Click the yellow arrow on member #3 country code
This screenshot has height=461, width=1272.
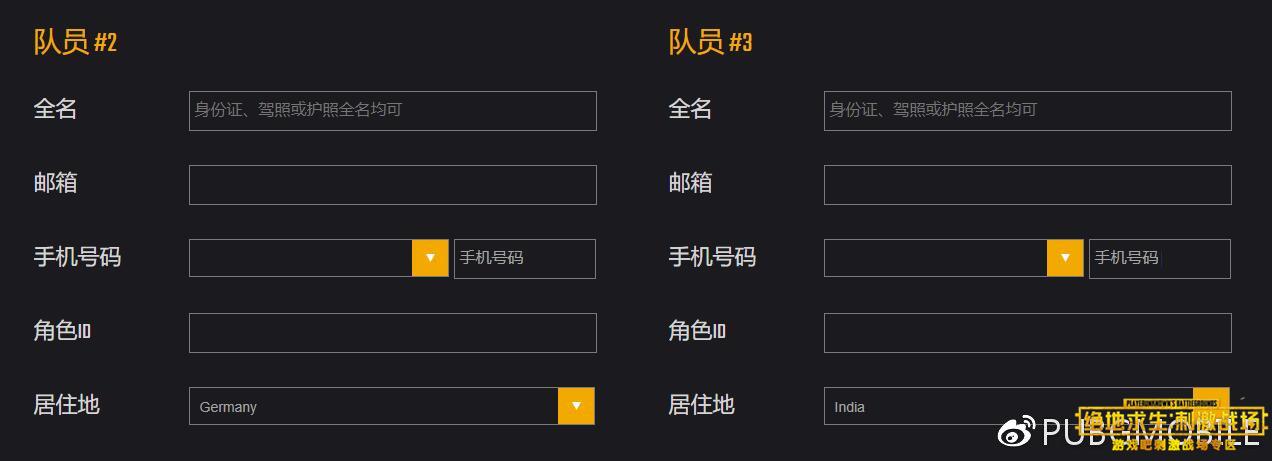(1065, 258)
